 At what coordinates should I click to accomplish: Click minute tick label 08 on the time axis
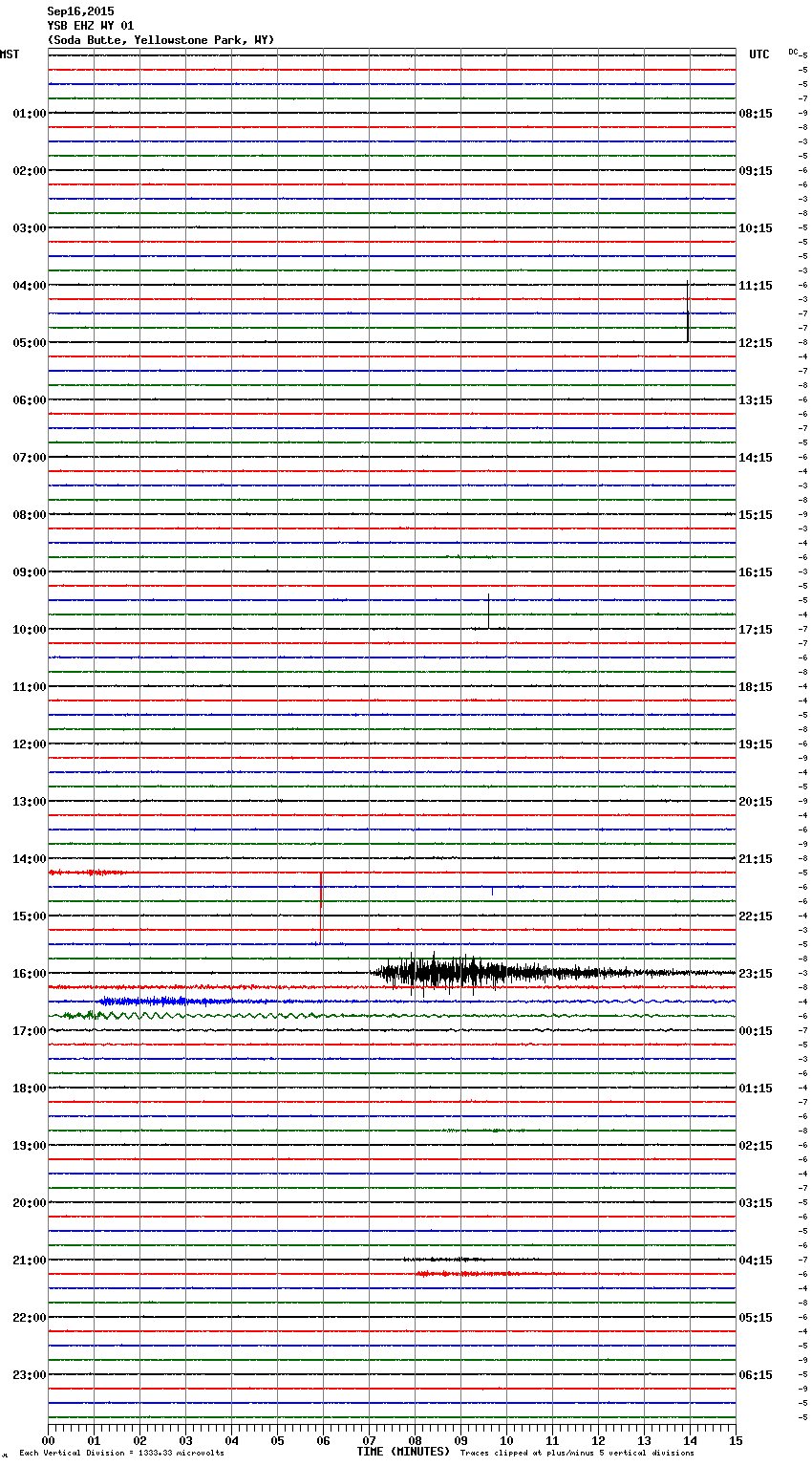(415, 1440)
